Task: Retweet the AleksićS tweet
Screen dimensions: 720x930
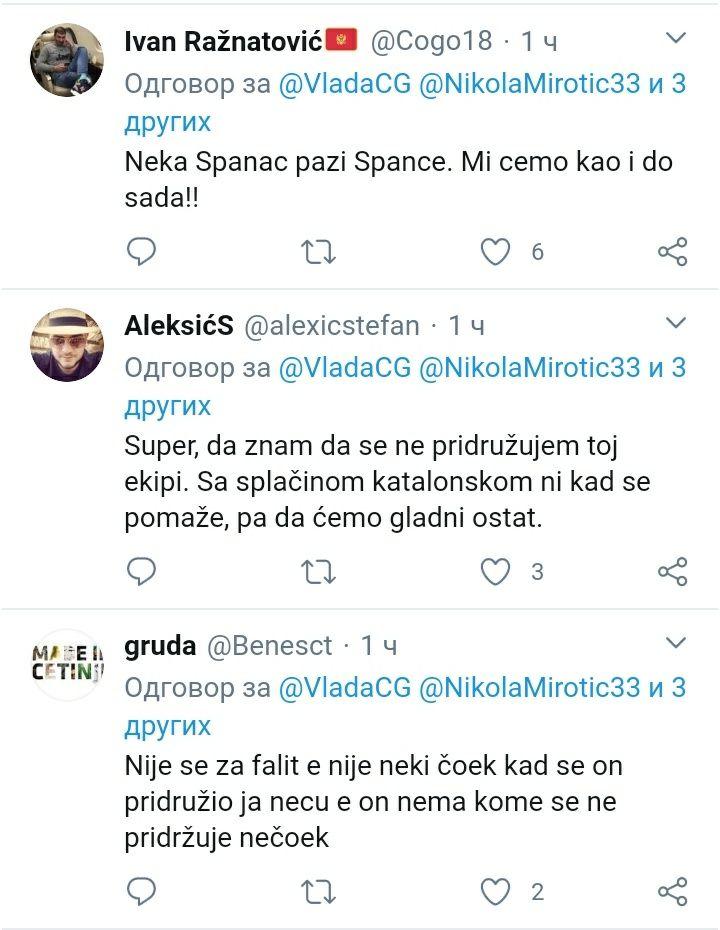Action: pos(319,571)
